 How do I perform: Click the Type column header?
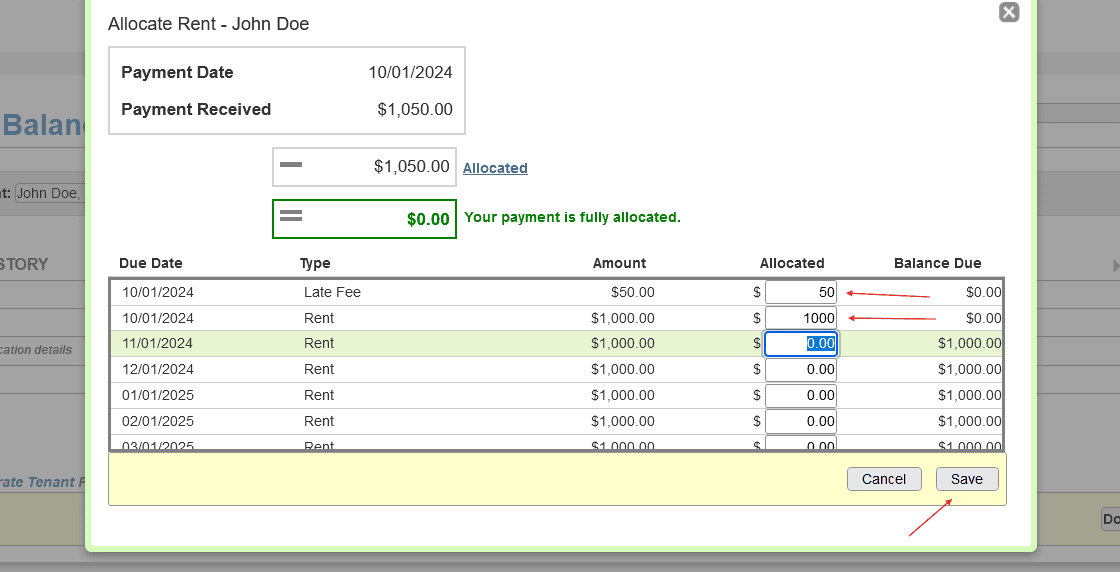(x=315, y=263)
